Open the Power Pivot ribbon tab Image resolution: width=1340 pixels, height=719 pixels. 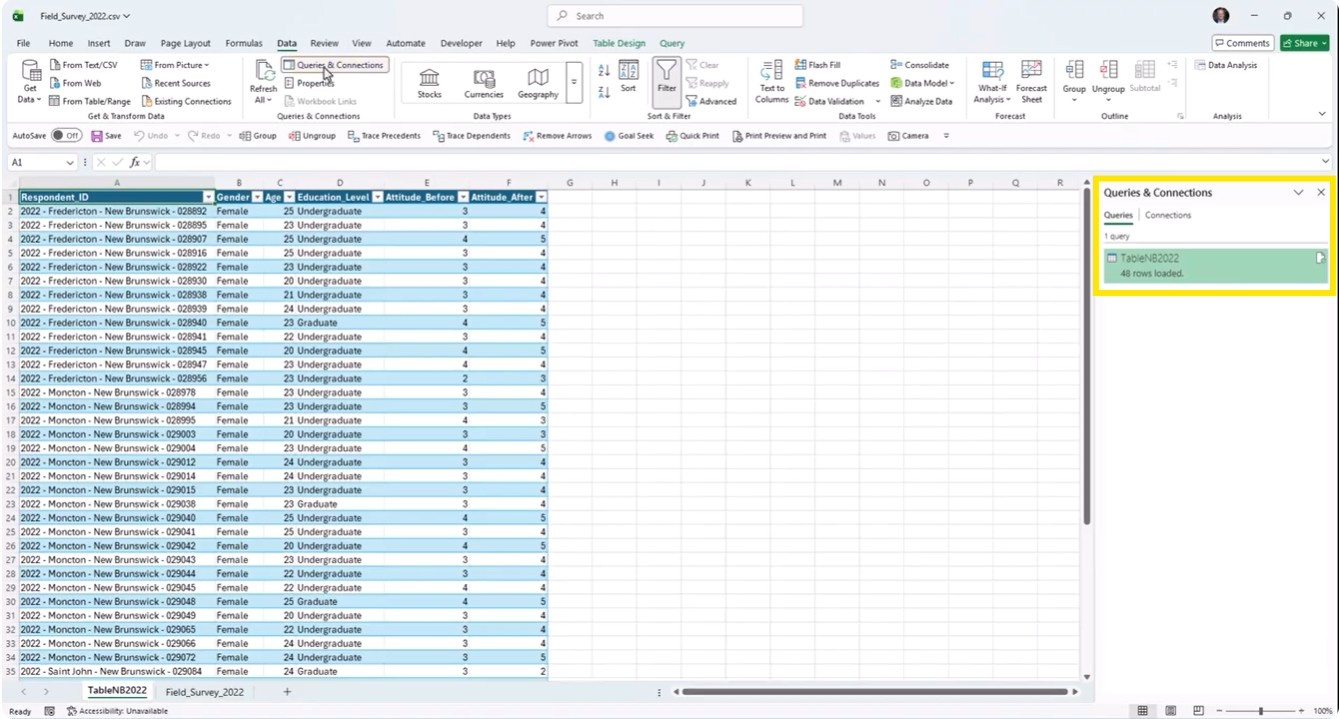pyautogui.click(x=554, y=43)
